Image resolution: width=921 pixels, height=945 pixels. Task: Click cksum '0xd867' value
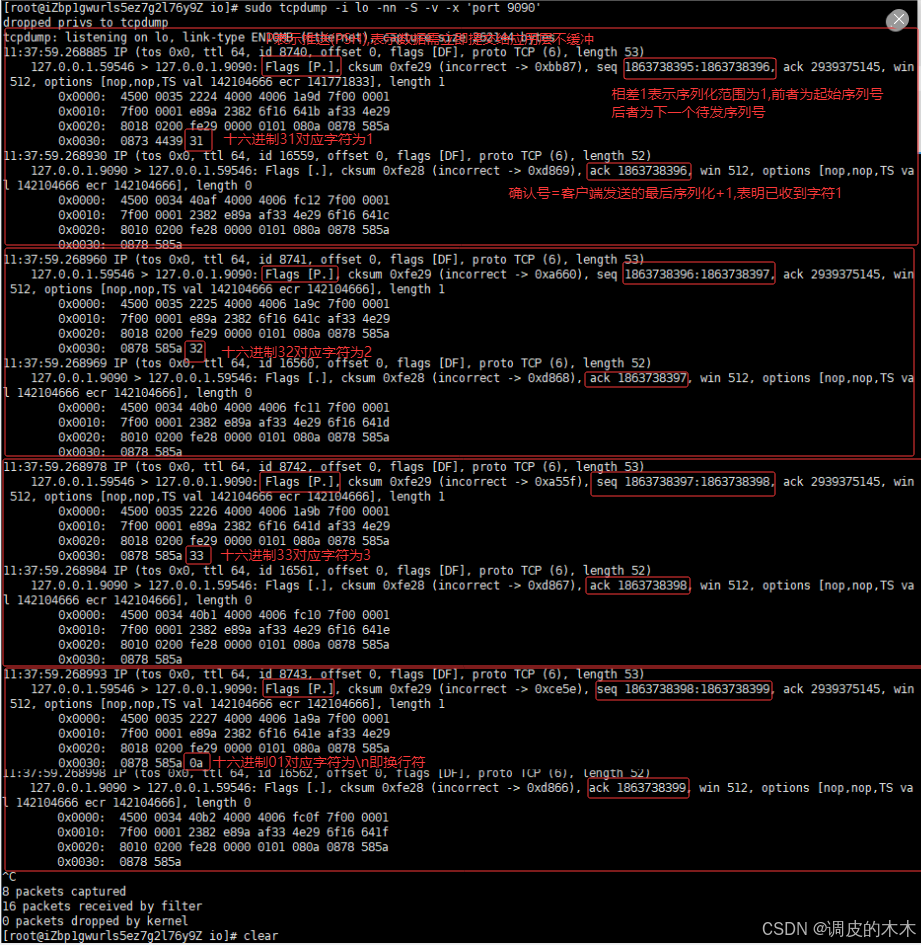[x=548, y=585]
